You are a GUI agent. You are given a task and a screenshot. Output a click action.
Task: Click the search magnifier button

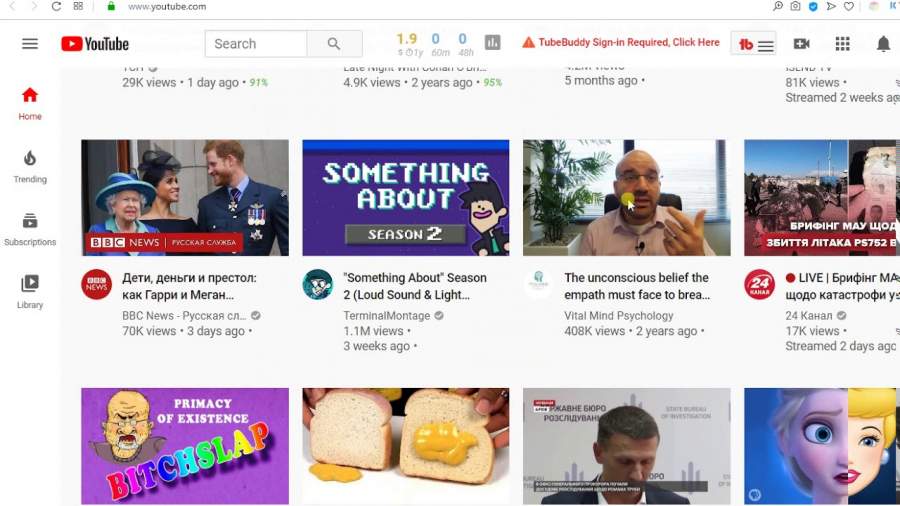(x=334, y=44)
